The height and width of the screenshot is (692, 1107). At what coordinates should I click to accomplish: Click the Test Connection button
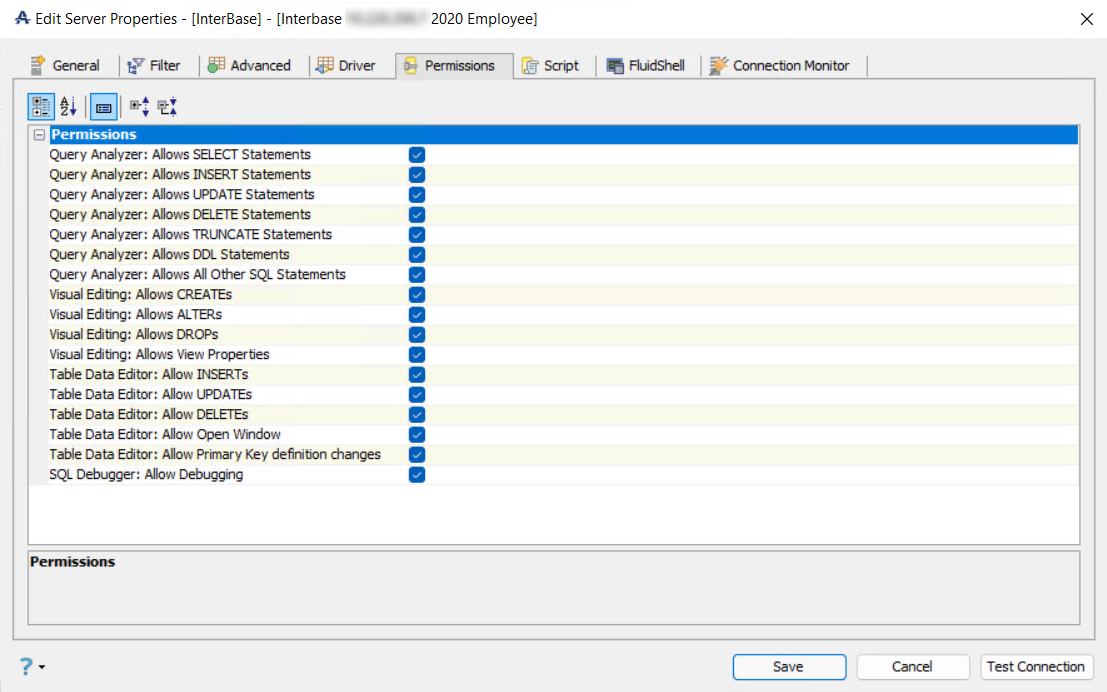[x=1036, y=667]
